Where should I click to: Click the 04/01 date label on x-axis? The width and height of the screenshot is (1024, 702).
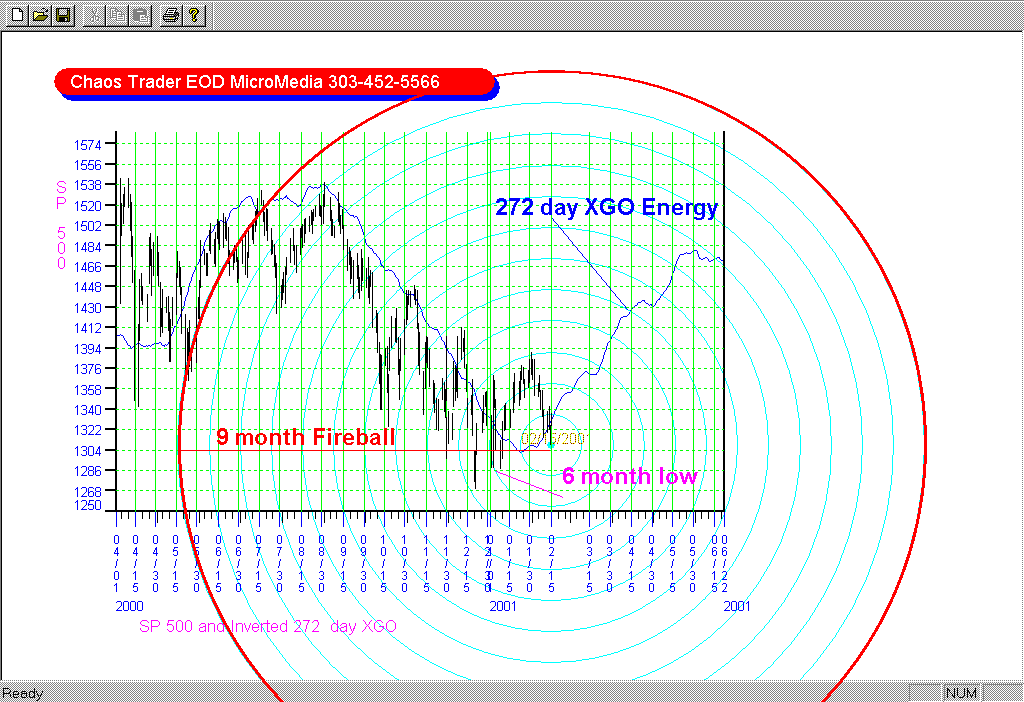click(x=116, y=564)
